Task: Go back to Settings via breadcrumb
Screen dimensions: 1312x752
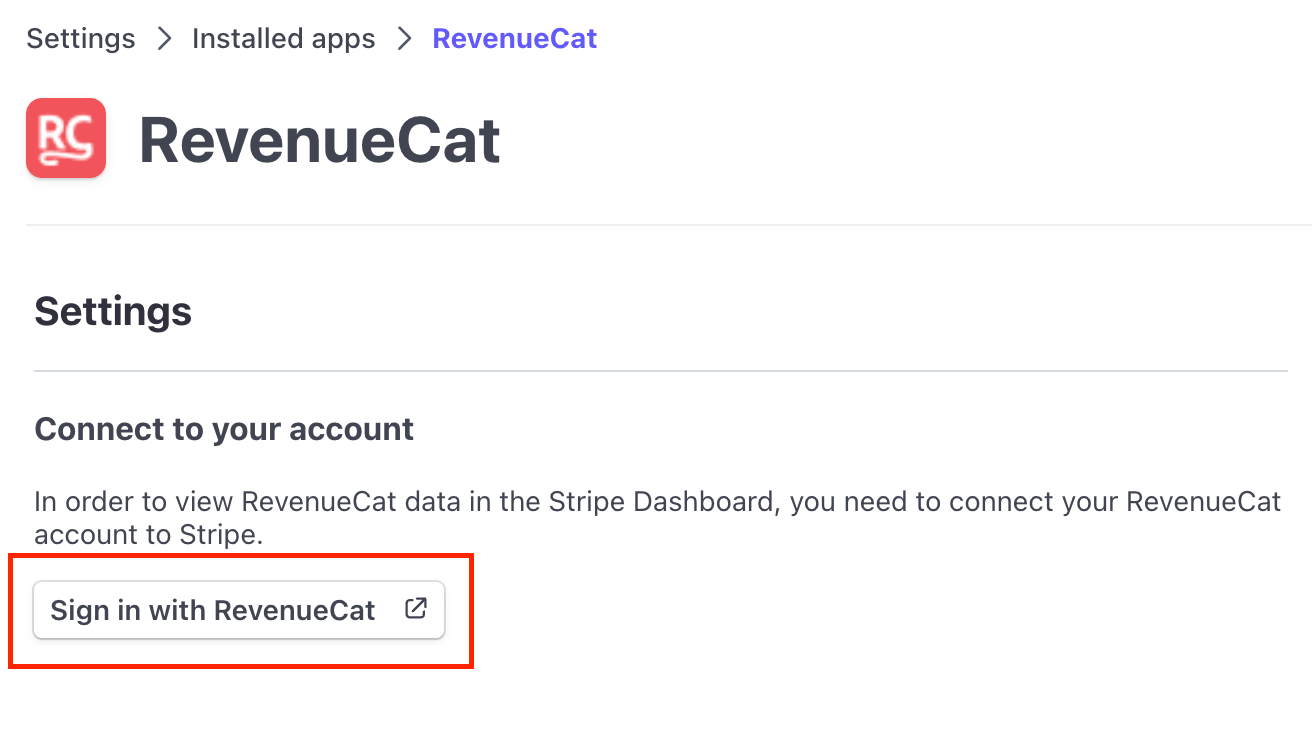Action: pyautogui.click(x=81, y=39)
